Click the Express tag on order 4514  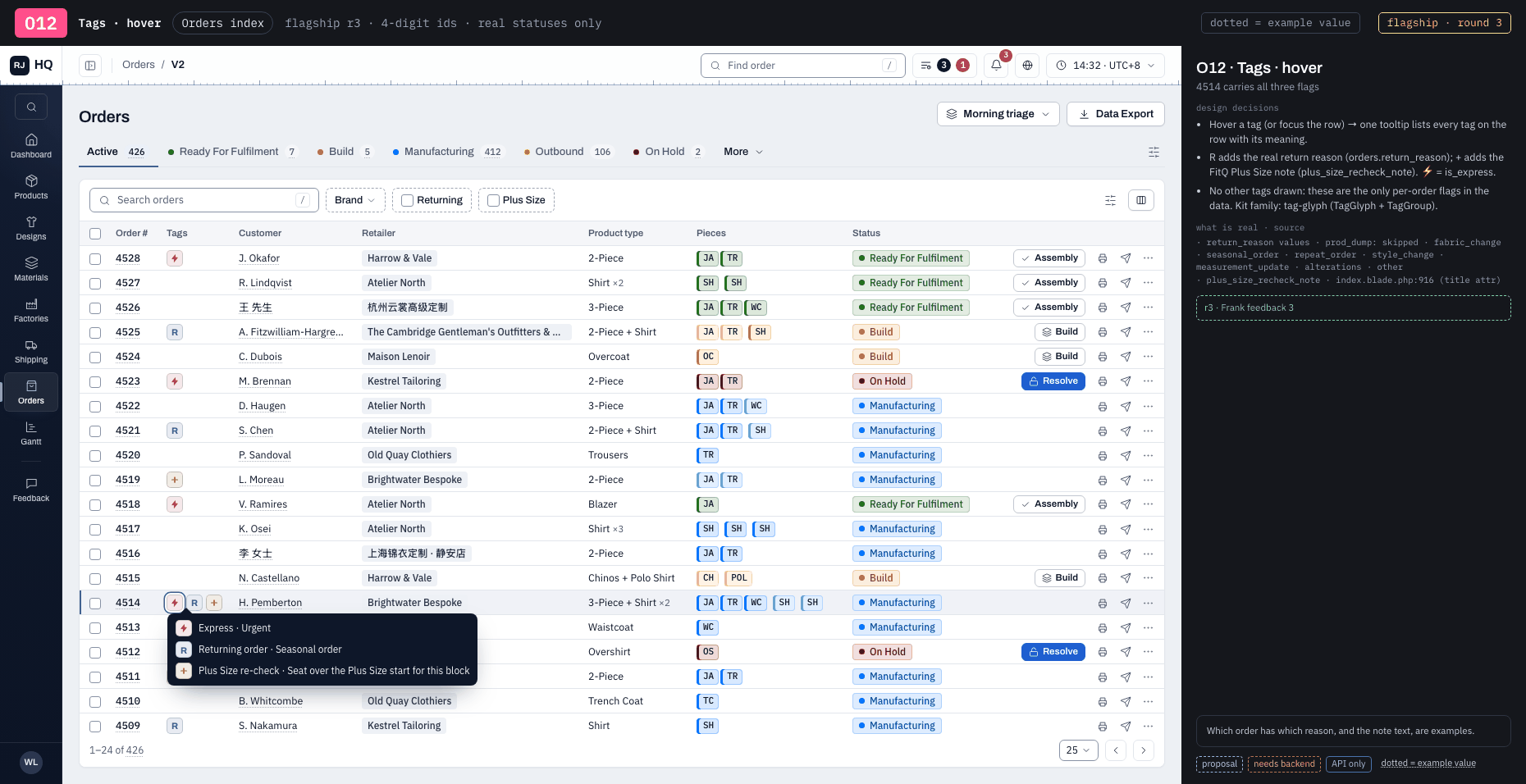pyautogui.click(x=175, y=603)
